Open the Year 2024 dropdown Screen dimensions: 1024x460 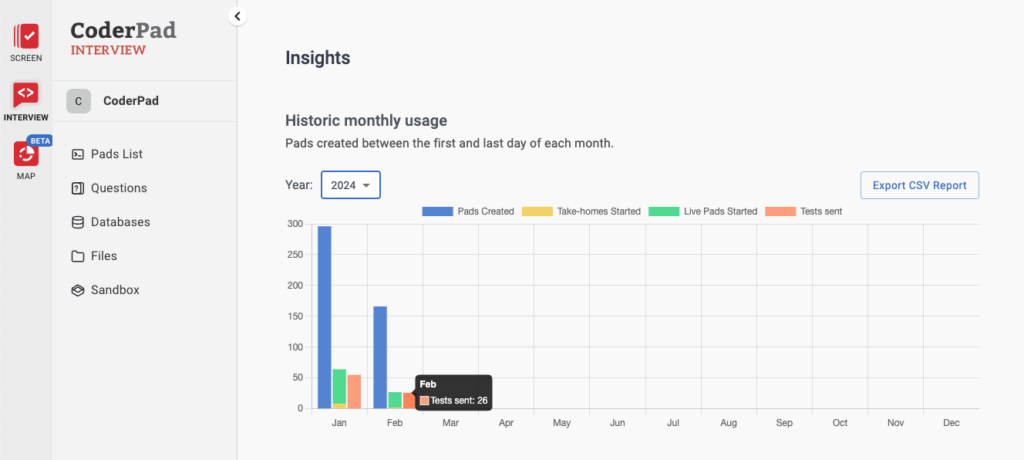pos(350,185)
